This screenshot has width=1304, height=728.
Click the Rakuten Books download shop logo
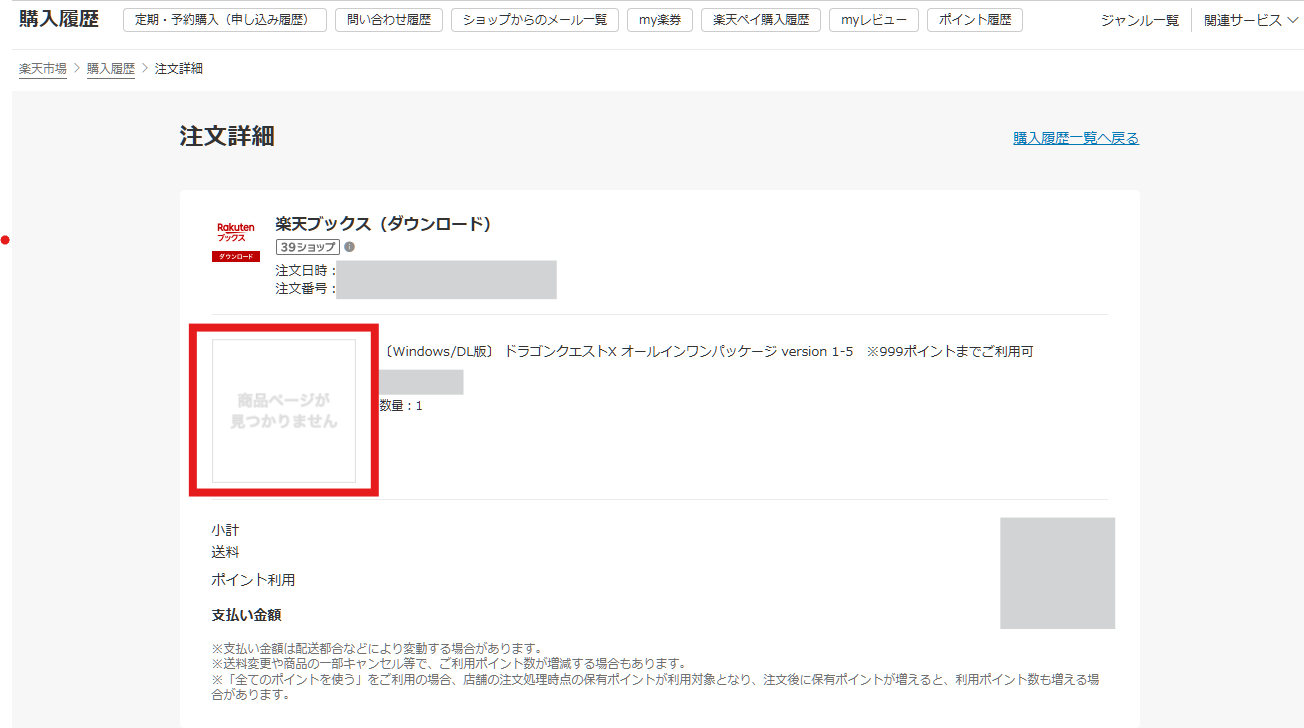[237, 242]
